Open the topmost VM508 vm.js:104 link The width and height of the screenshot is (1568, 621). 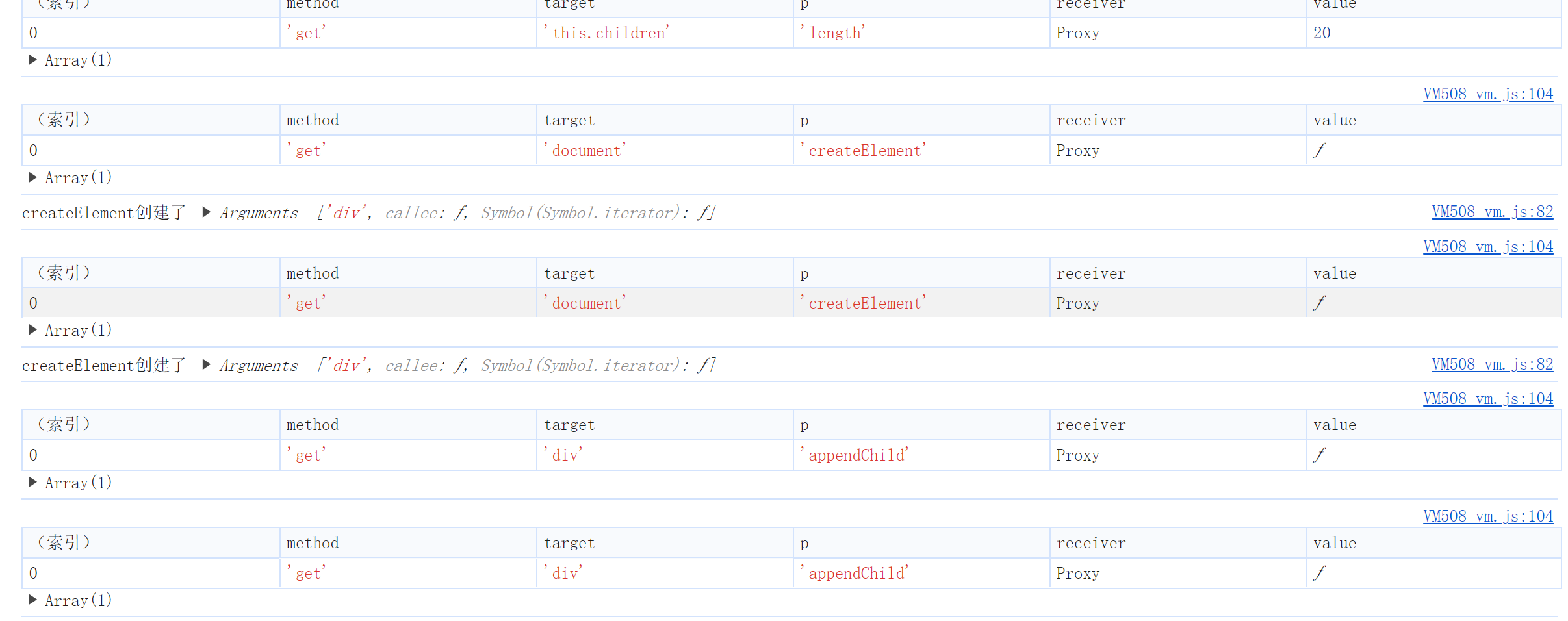point(1488,94)
